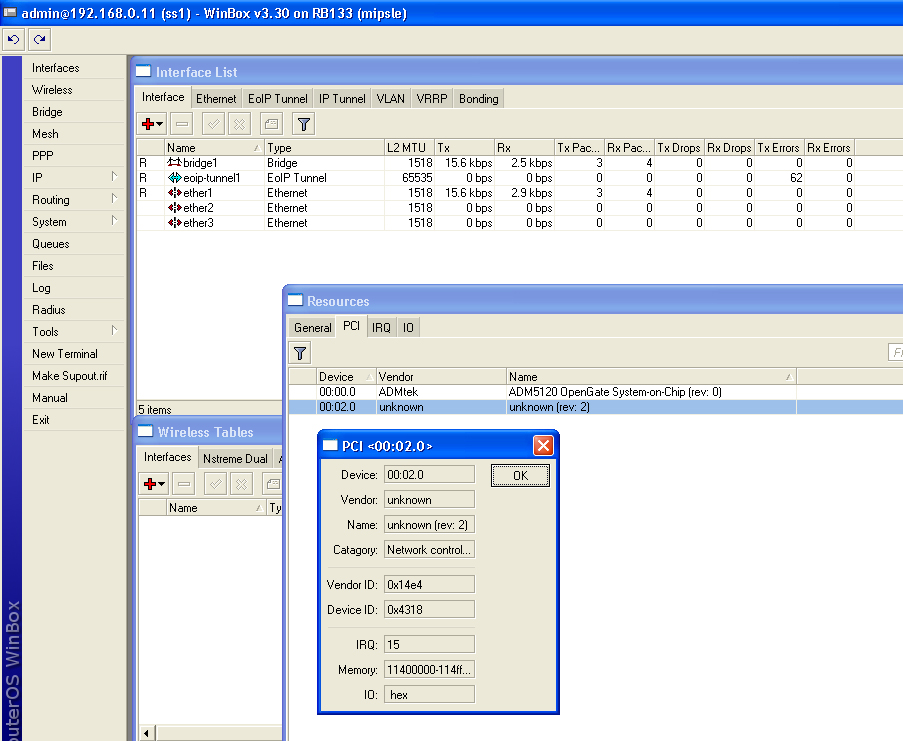Select the bridge1 interface icon
This screenshot has height=741, width=903.
click(174, 163)
